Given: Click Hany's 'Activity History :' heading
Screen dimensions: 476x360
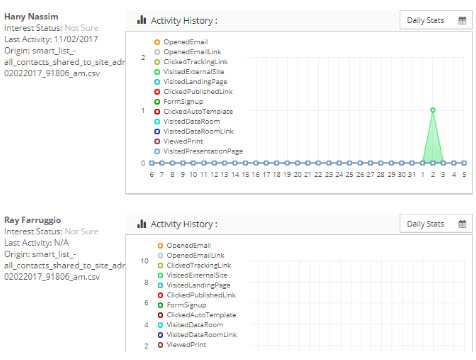Looking at the screenshot, I should pos(184,21).
